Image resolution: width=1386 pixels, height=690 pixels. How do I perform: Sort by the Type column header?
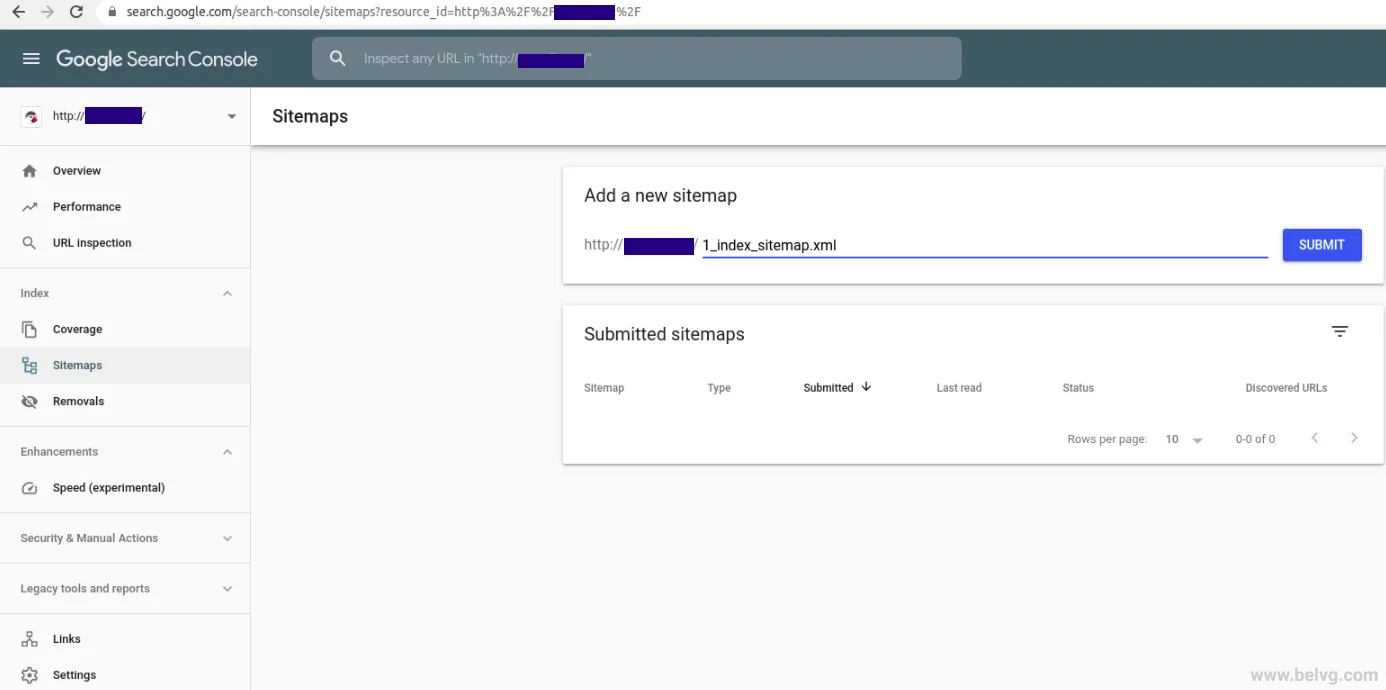tap(719, 388)
